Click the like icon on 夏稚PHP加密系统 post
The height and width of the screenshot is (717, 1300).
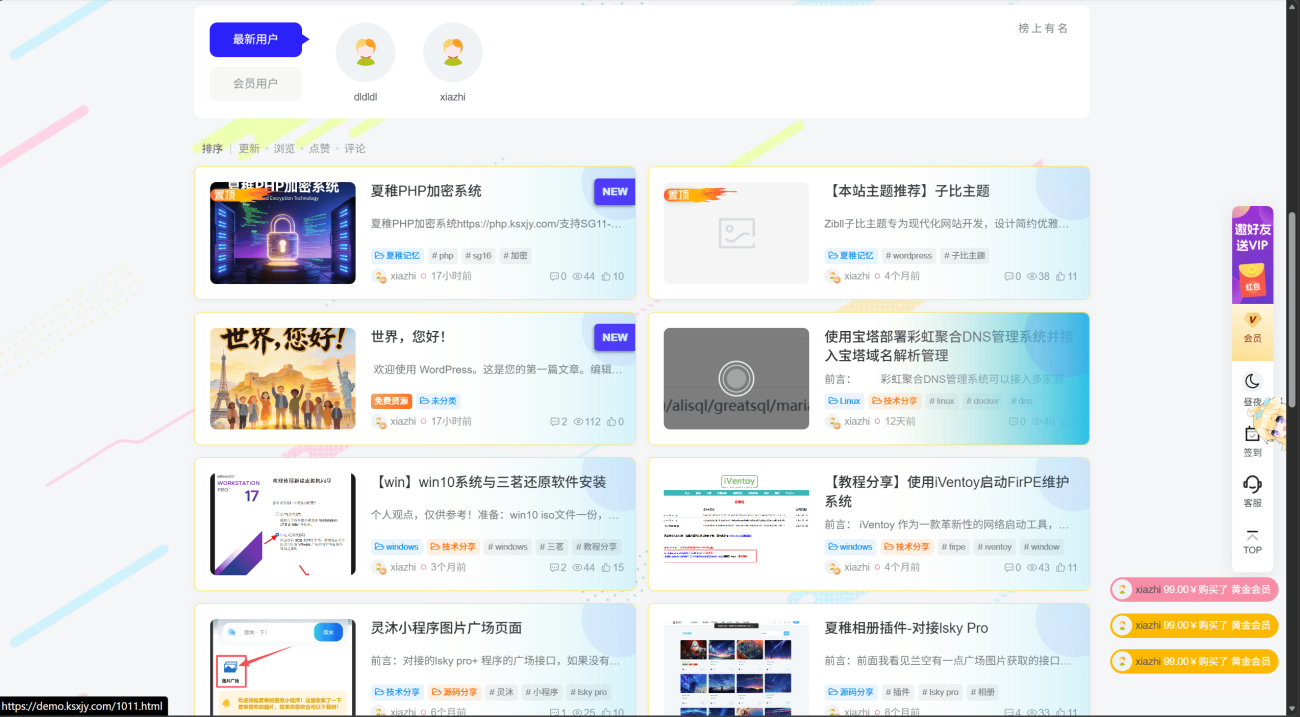click(x=607, y=277)
